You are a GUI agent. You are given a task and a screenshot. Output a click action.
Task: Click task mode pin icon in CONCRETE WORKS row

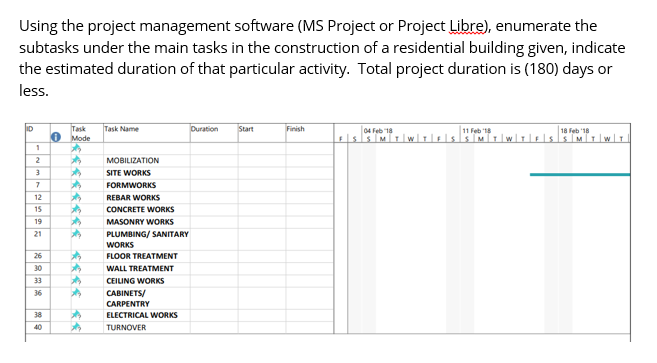point(76,209)
